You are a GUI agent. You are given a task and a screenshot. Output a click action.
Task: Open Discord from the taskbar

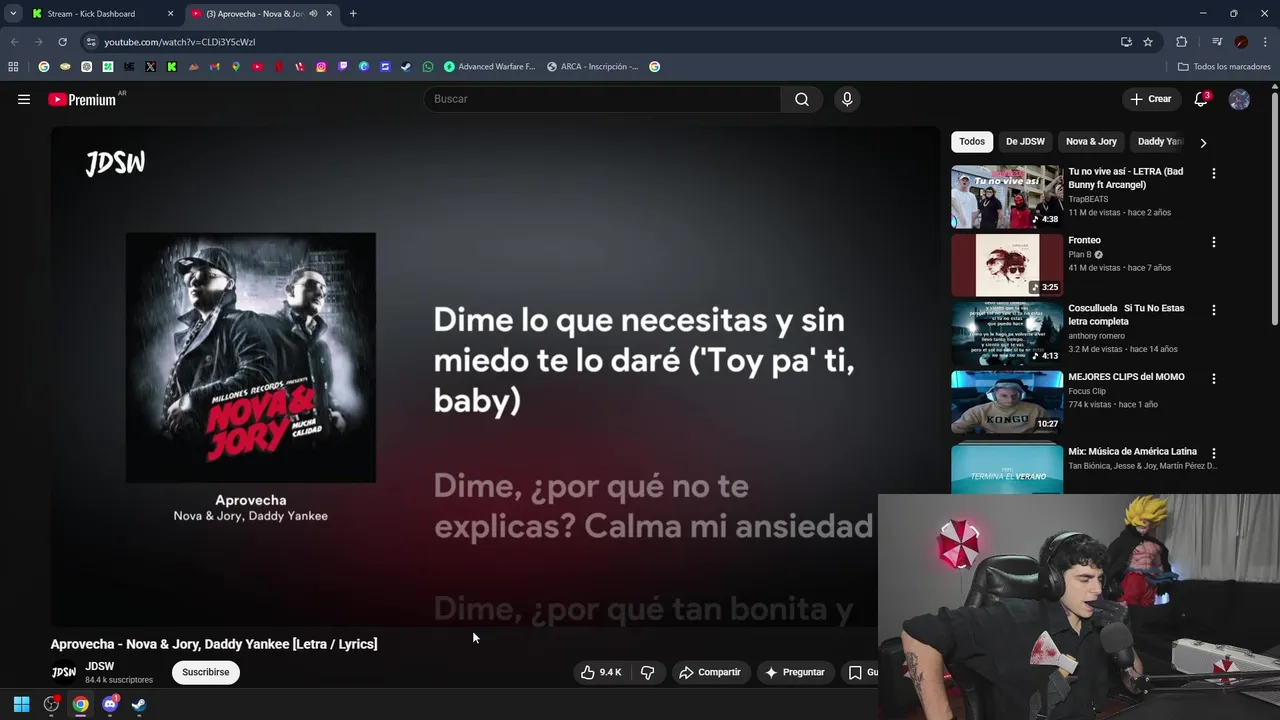point(110,704)
